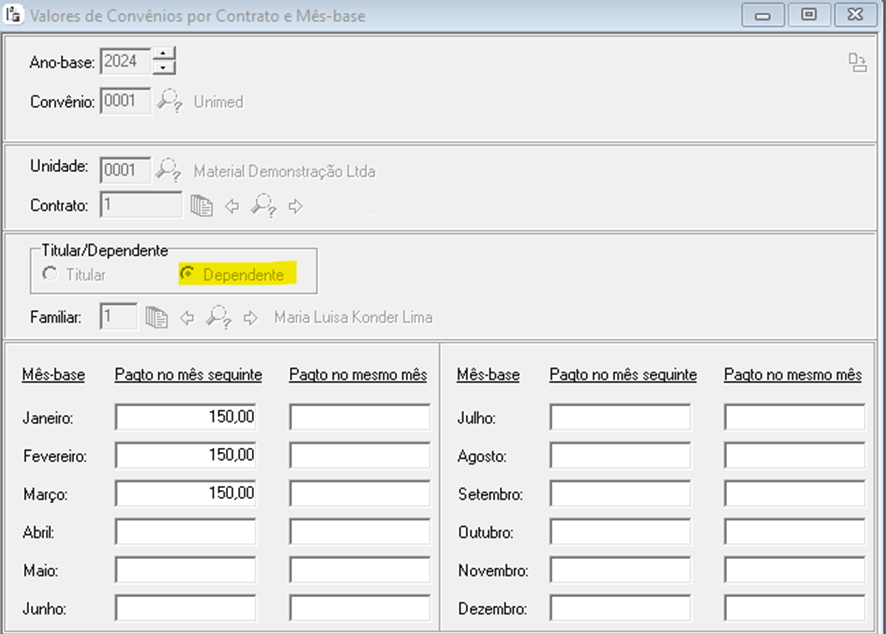
Task: Go to previous Familiar with left arrow
Action: 186,318
